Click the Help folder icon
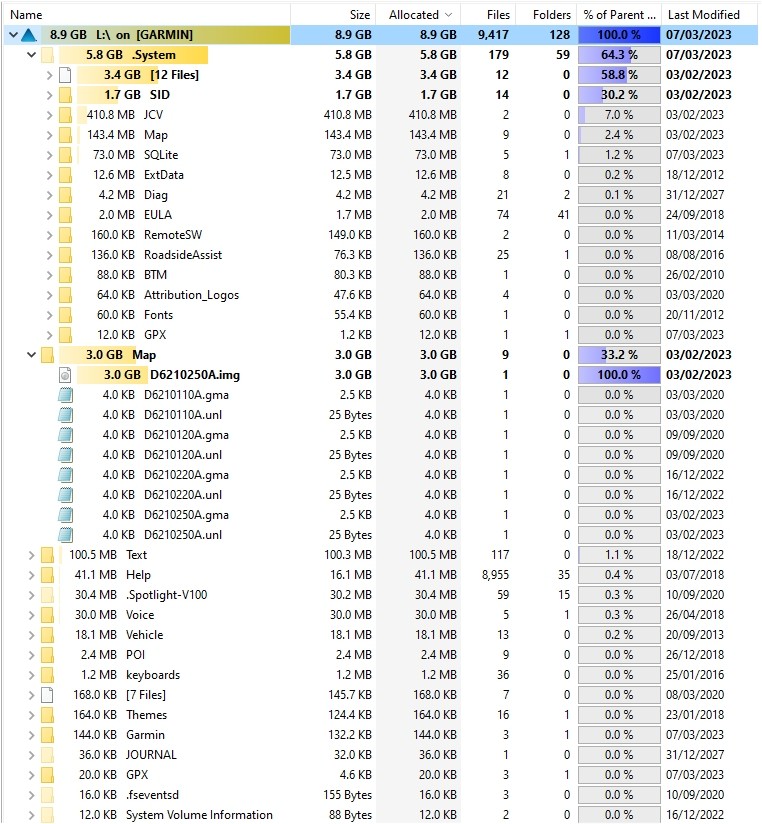 coord(47,575)
